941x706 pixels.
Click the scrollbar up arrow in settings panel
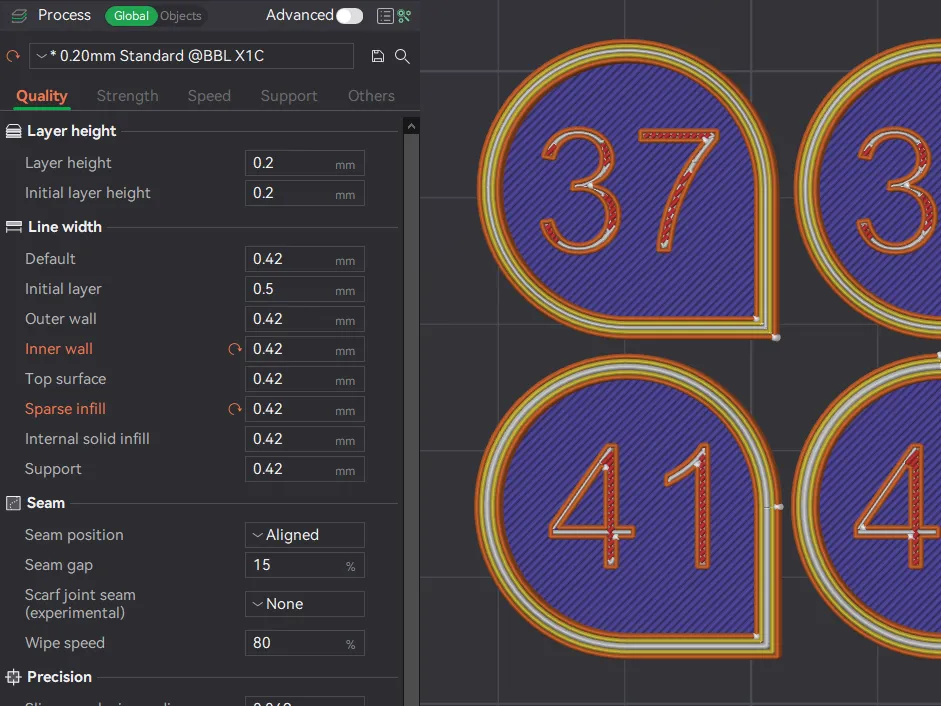tap(411, 126)
